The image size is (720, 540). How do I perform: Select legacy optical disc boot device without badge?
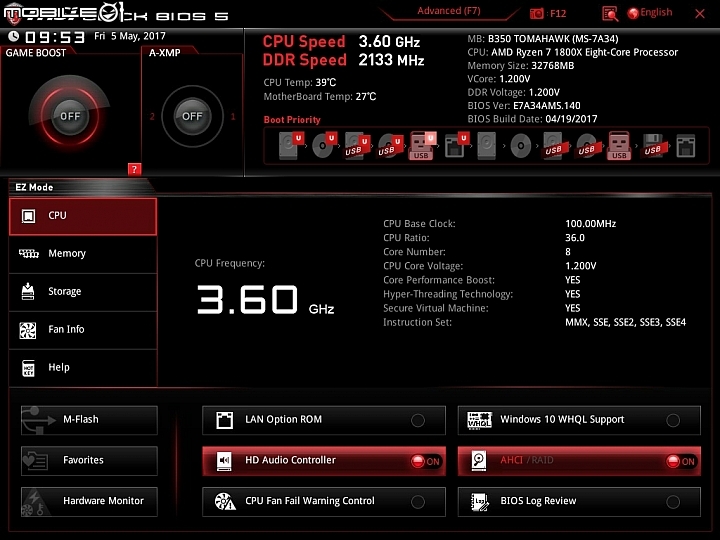click(x=520, y=146)
